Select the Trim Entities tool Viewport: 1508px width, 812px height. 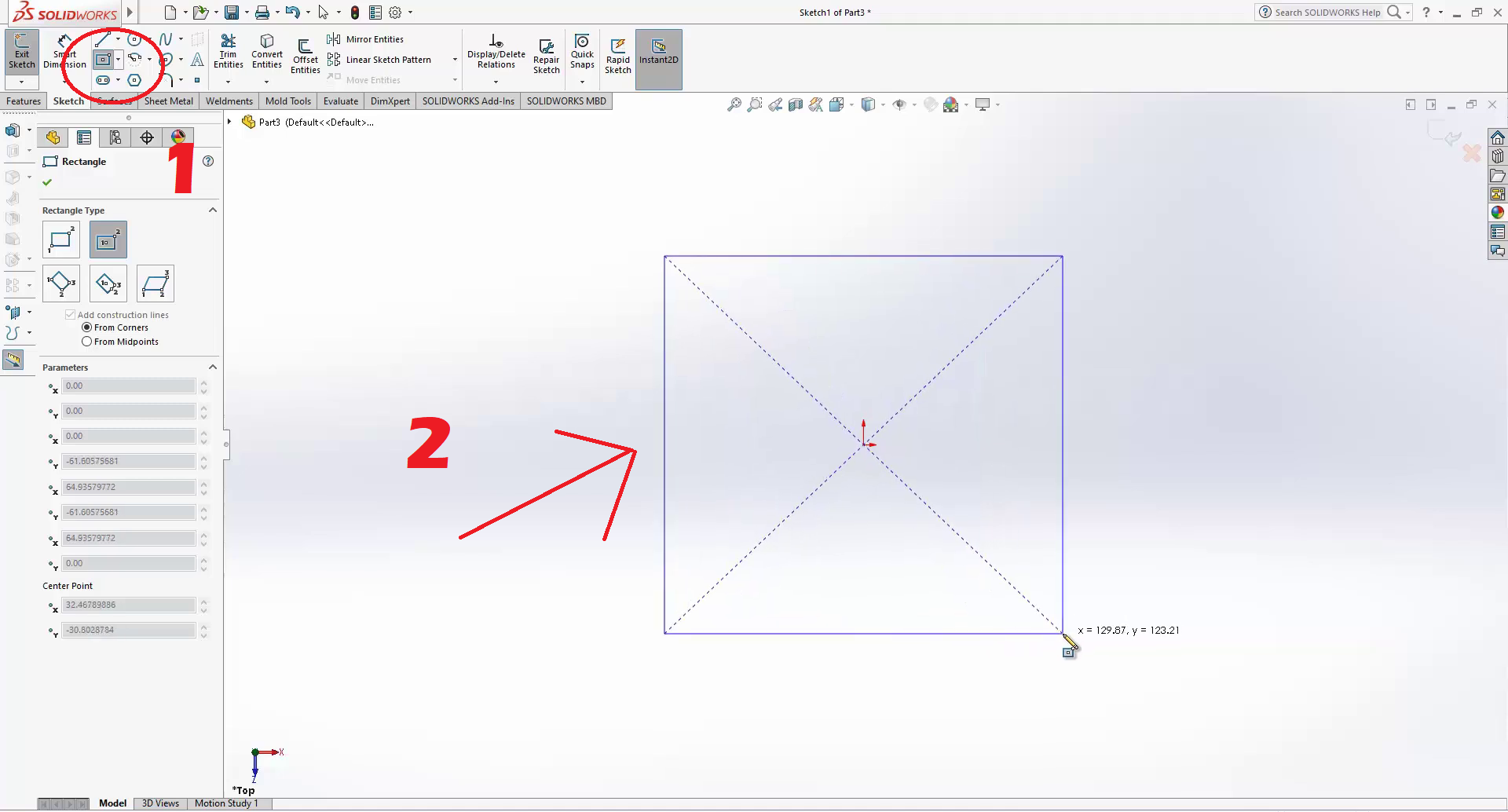(228, 51)
